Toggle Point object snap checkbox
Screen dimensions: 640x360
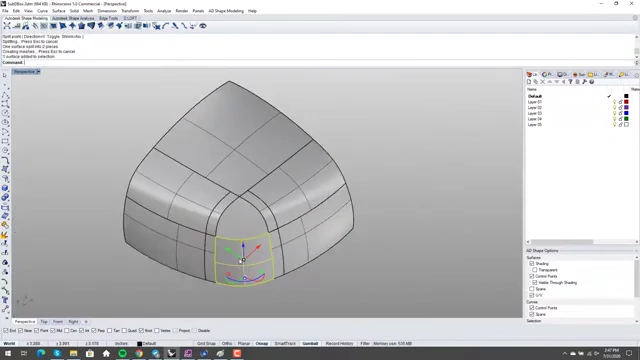point(37,331)
